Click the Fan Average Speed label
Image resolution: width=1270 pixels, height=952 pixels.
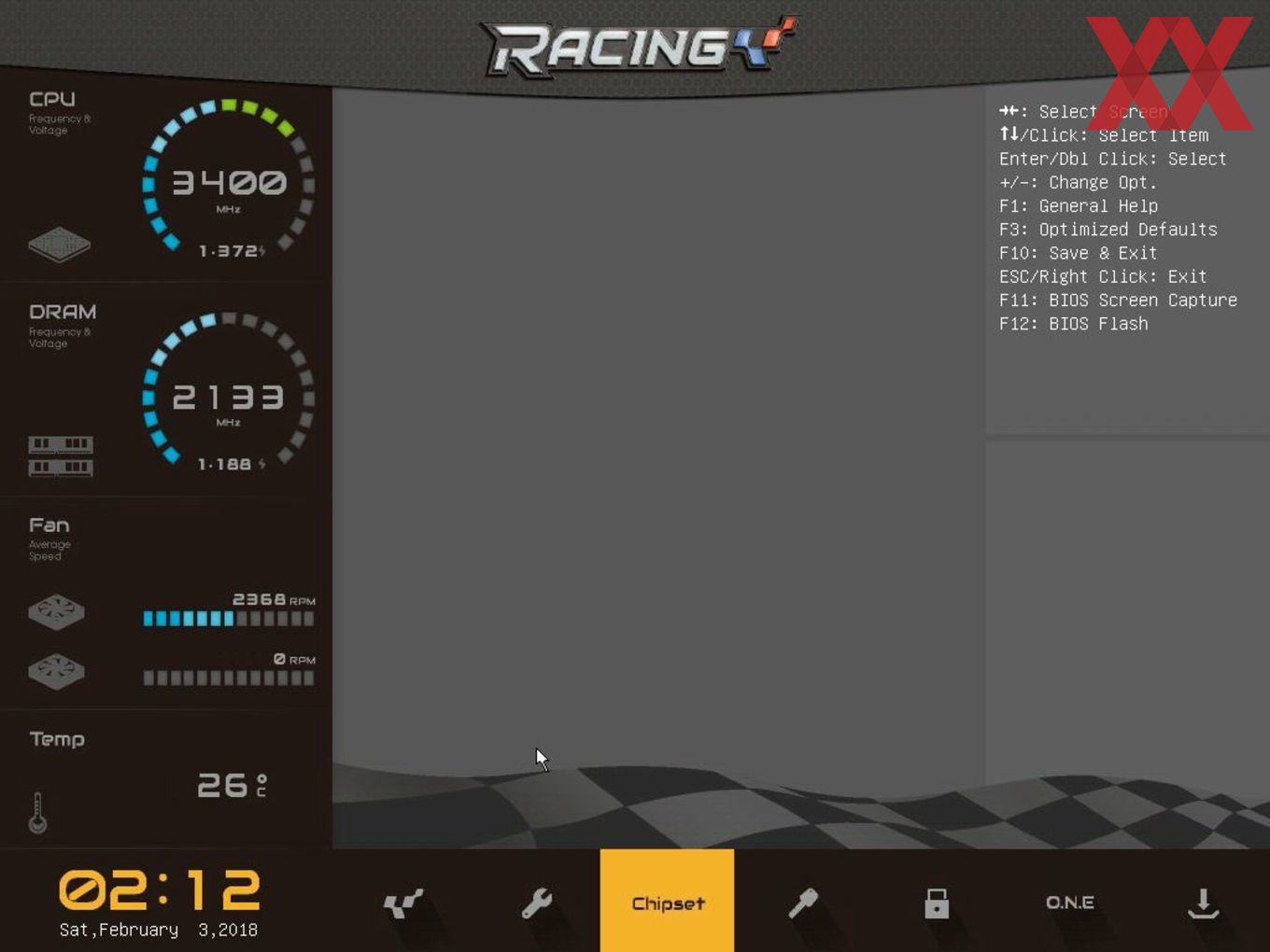[x=49, y=539]
